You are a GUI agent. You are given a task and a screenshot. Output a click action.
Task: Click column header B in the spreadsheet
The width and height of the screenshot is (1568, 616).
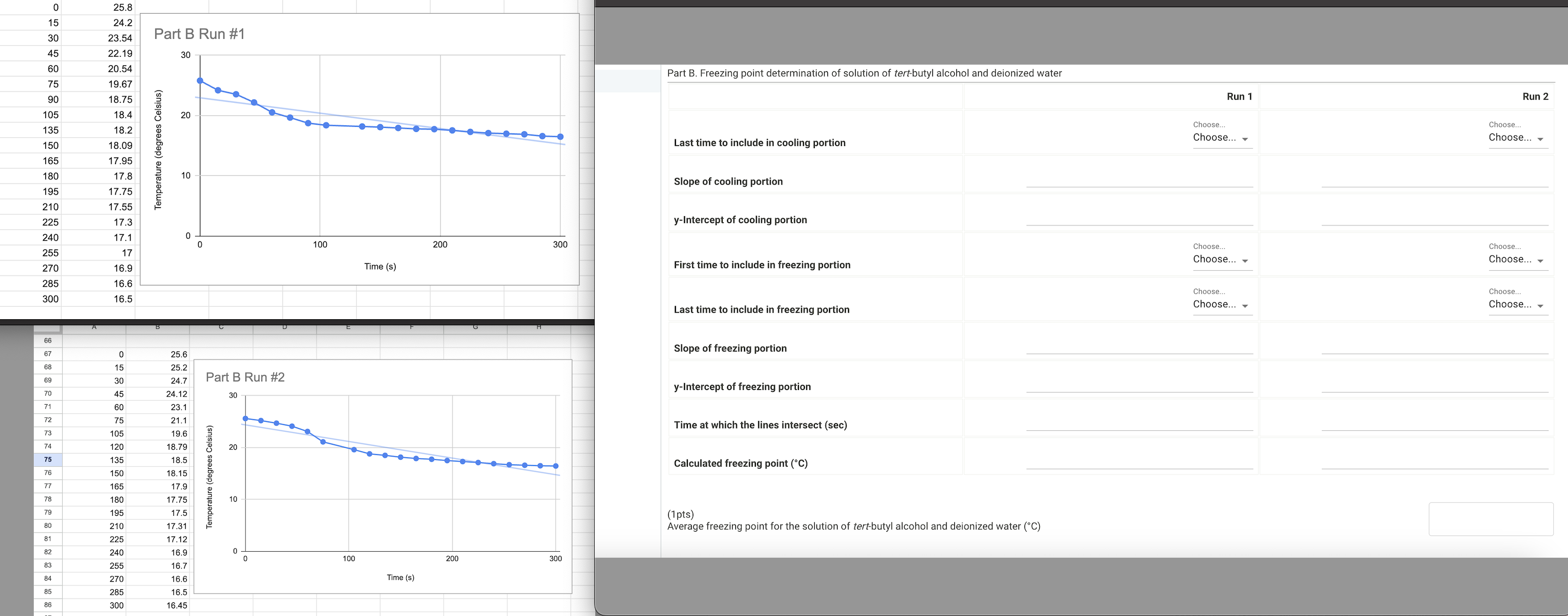point(157,327)
